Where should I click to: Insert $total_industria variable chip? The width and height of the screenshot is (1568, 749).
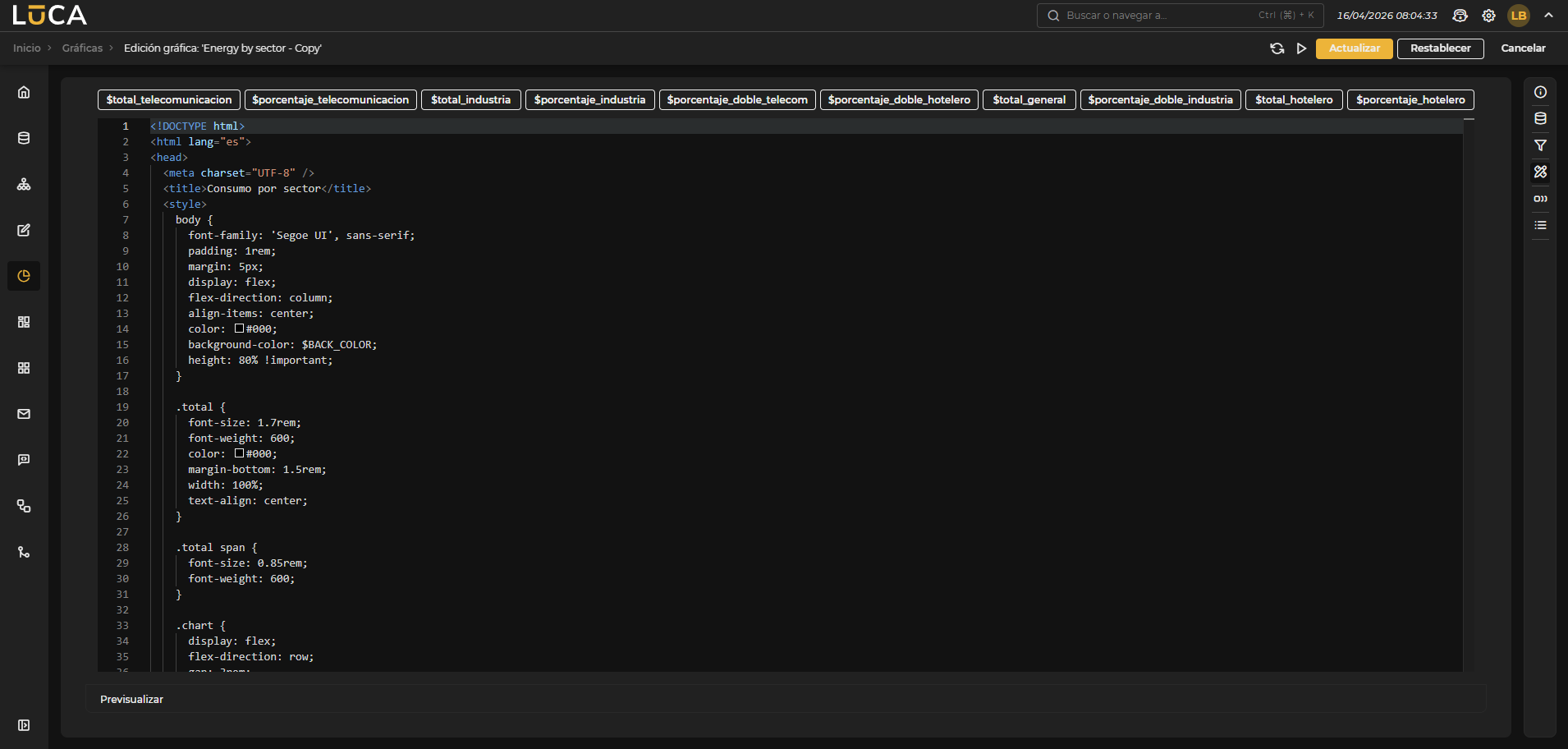pyautogui.click(x=471, y=99)
